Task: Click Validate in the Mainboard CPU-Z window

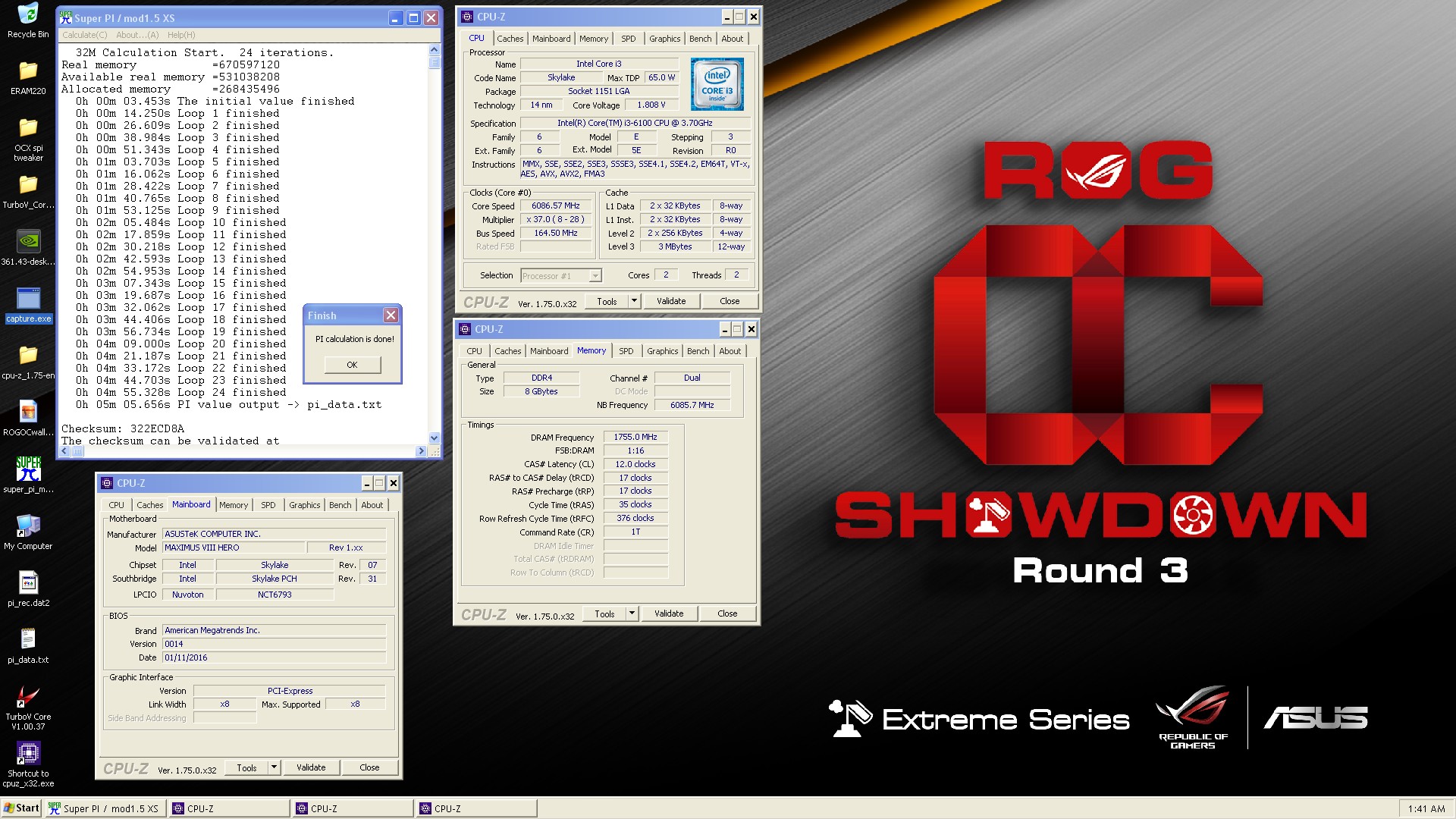Action: point(311,767)
